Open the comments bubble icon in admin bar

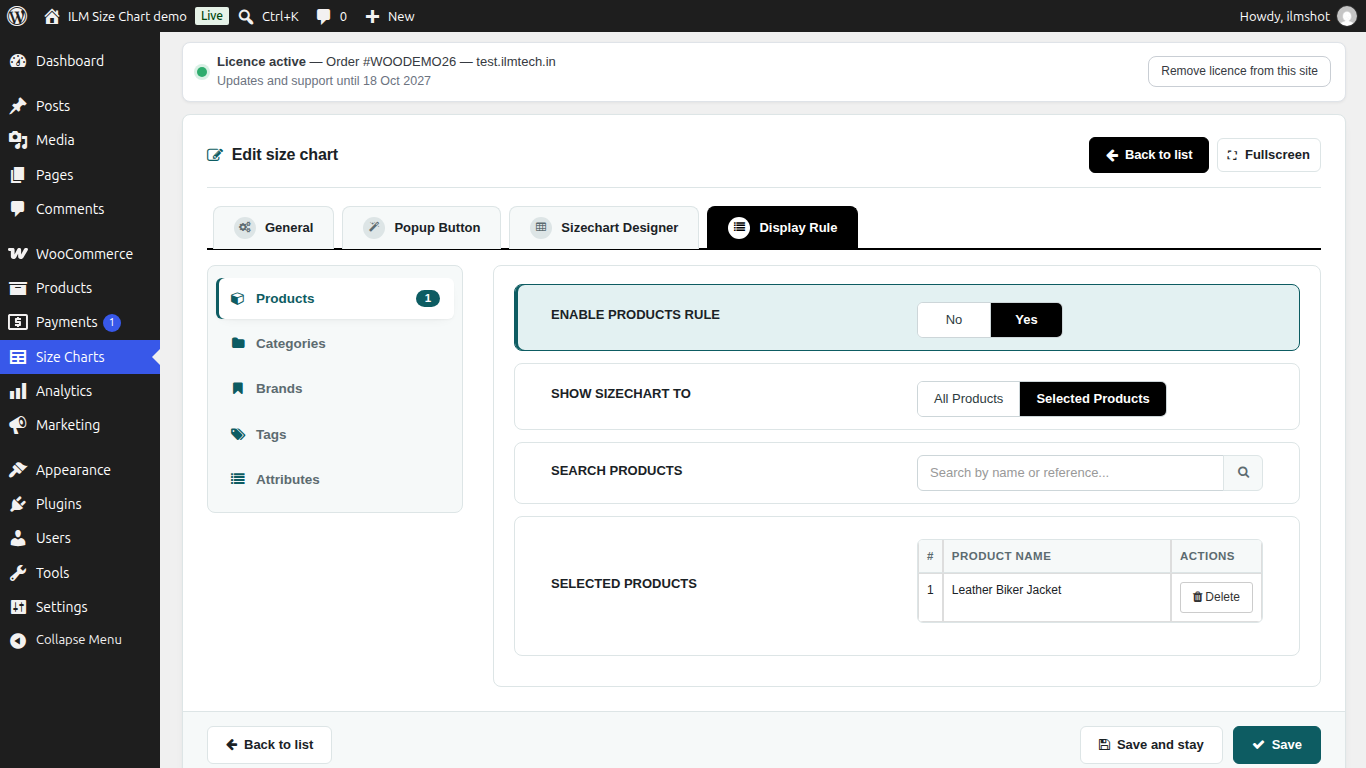[324, 16]
